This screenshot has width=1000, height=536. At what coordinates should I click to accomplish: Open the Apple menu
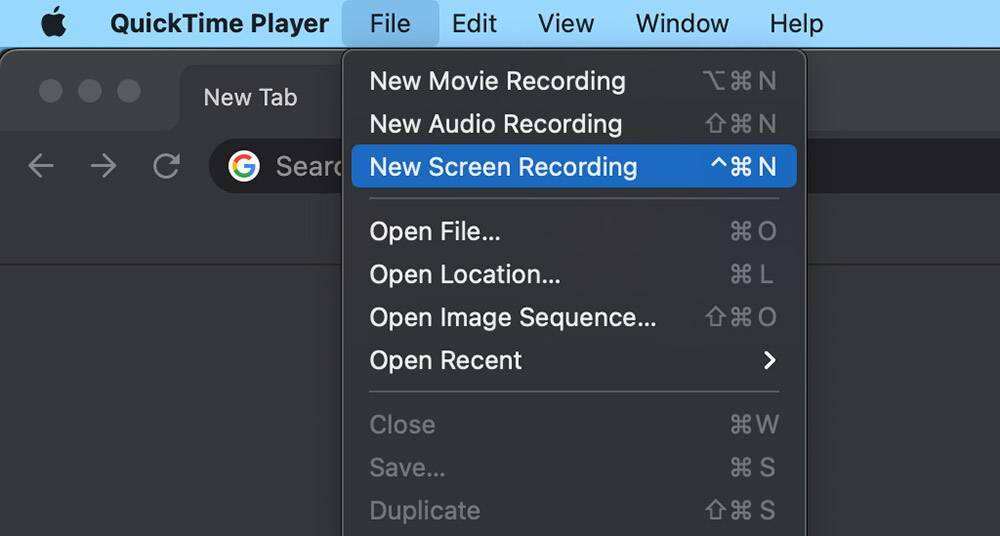[54, 23]
